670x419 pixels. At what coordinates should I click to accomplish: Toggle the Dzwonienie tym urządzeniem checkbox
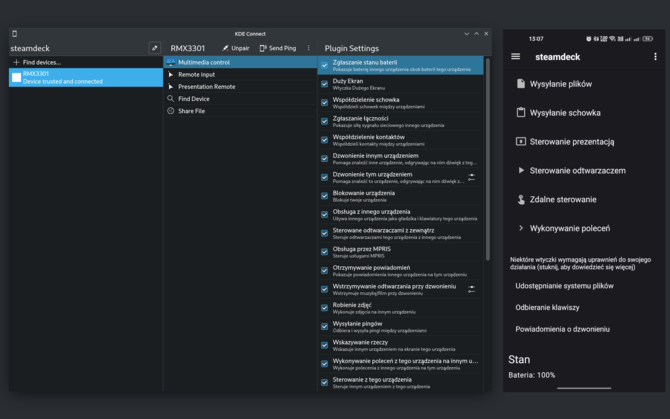click(x=325, y=177)
